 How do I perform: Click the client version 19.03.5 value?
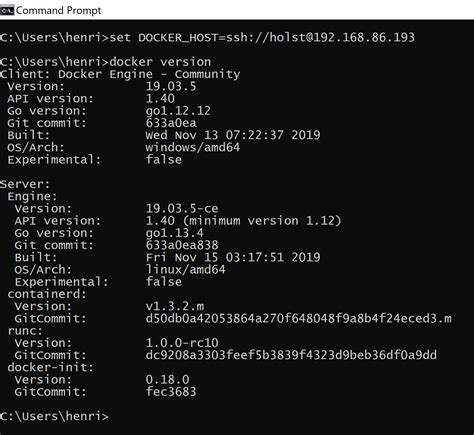tap(171, 86)
